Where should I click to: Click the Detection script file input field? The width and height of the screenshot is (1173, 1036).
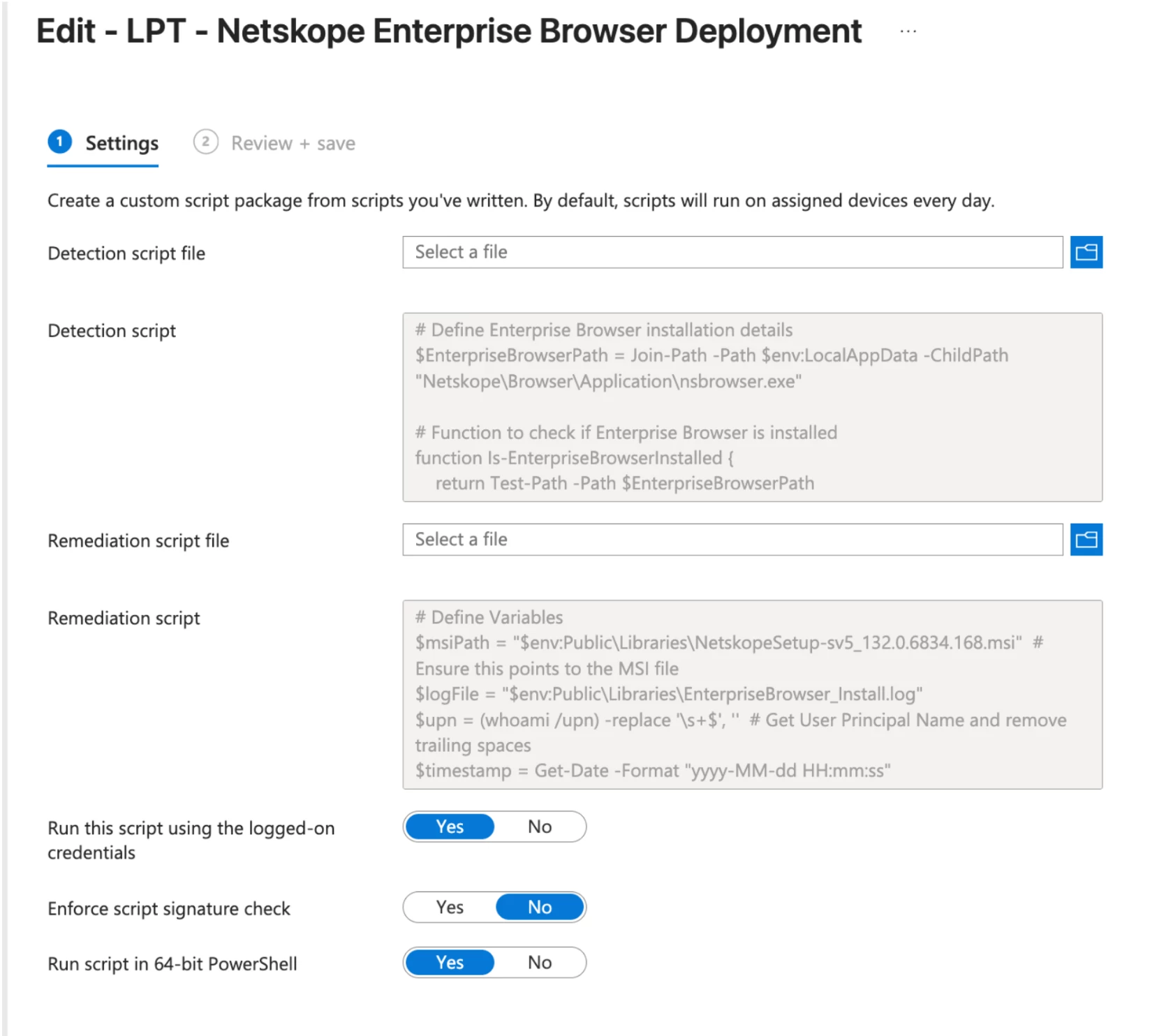[732, 252]
